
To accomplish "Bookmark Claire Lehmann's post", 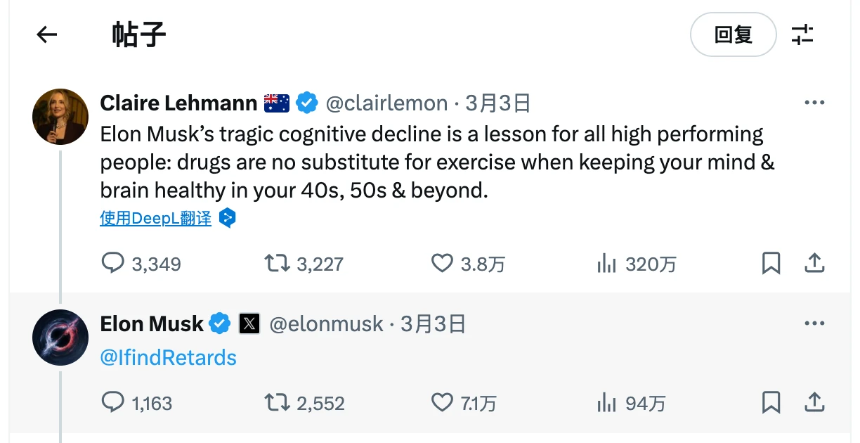I will click(771, 263).
